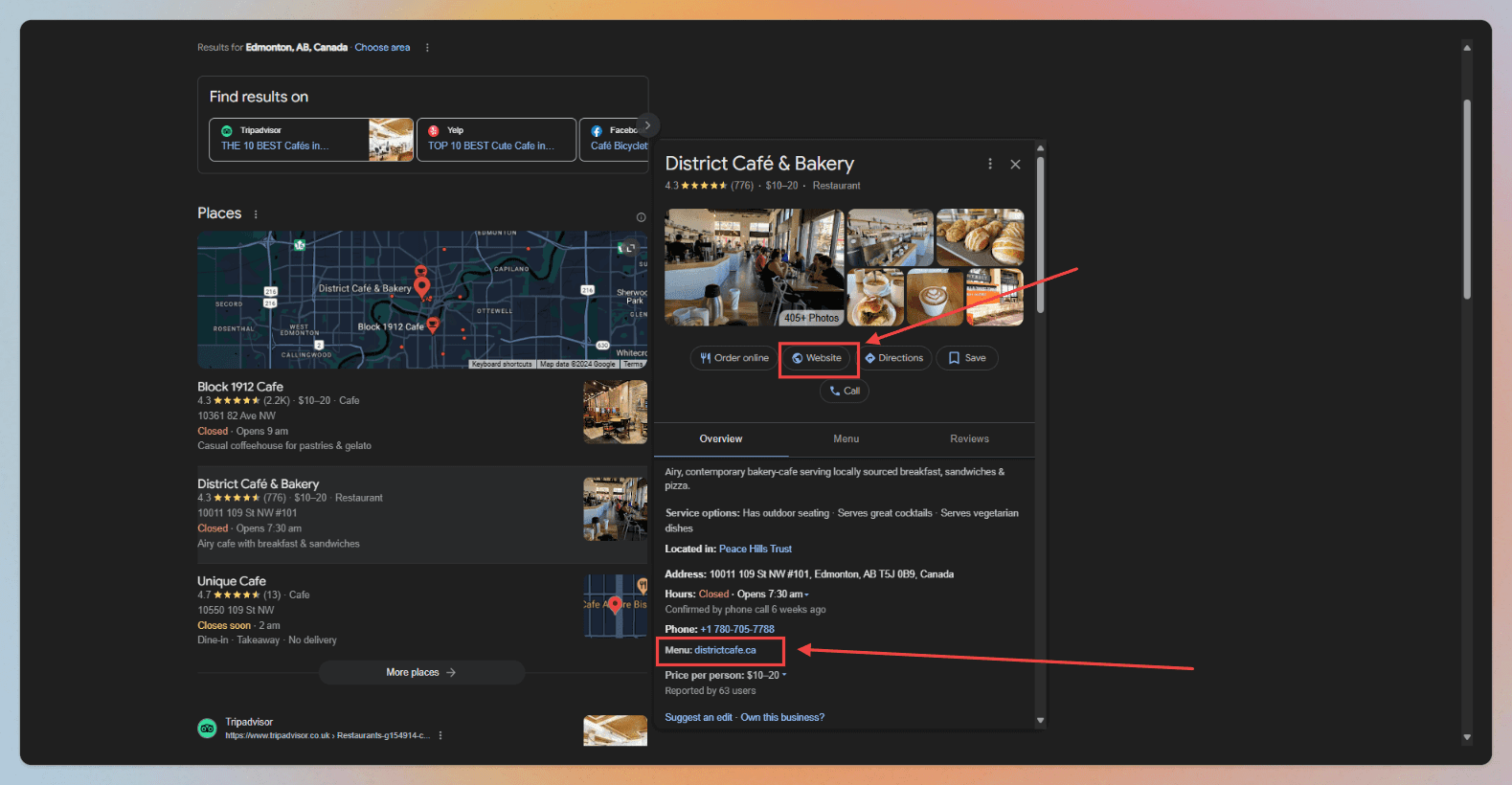Expand the hours dropdown next to Opens 7:30 am

click(x=806, y=594)
